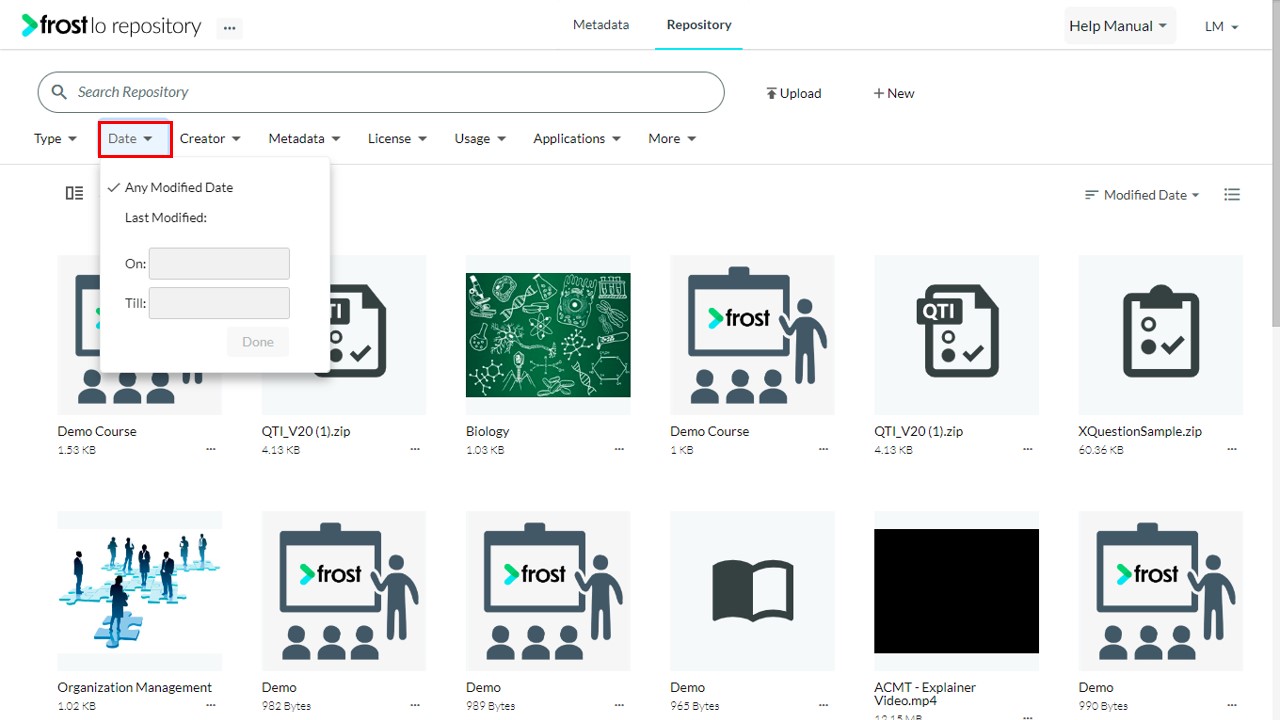Click the page vertical scrollbar
The height and width of the screenshot is (720, 1280).
pos(1274,166)
